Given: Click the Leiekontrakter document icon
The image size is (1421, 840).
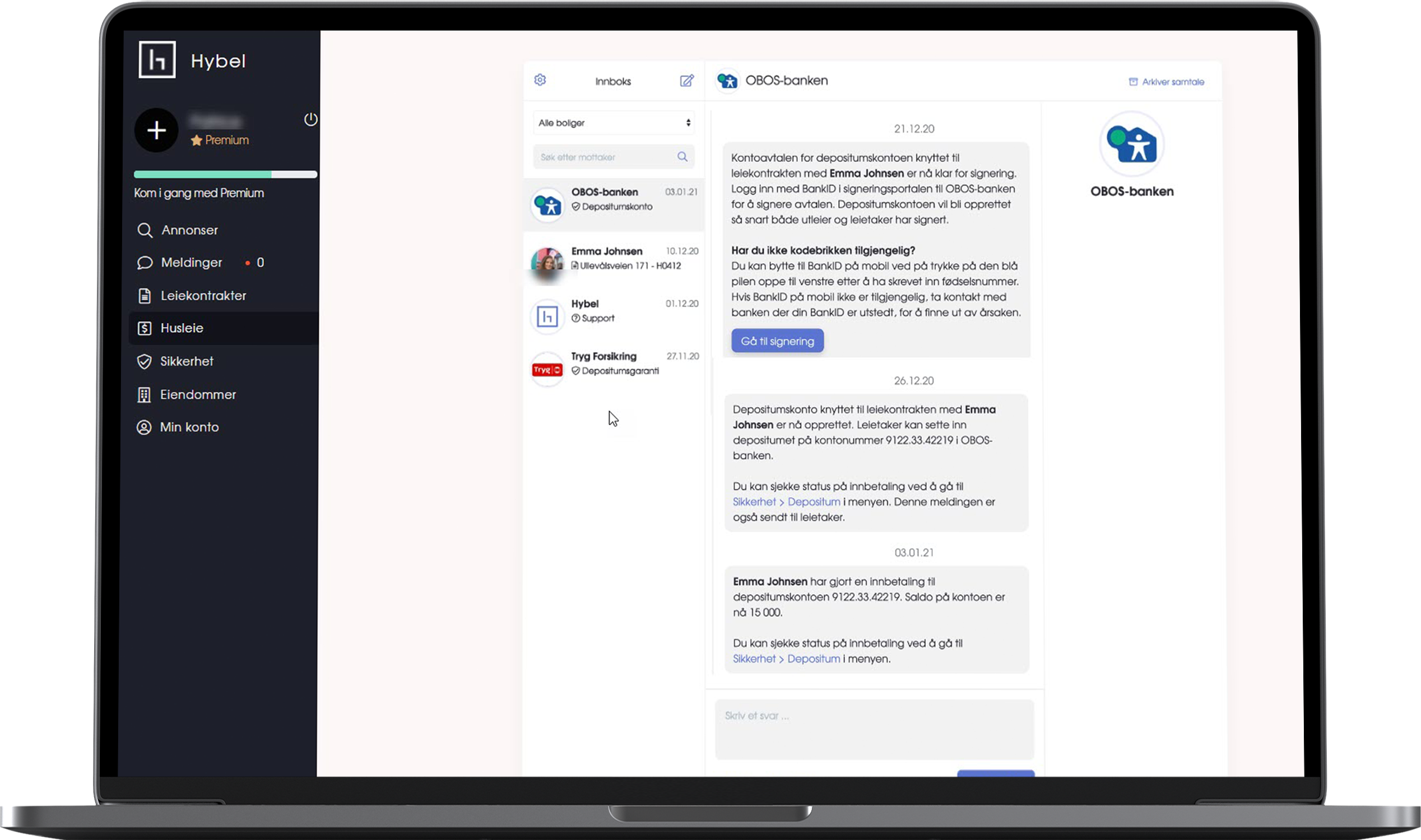Looking at the screenshot, I should 145,296.
